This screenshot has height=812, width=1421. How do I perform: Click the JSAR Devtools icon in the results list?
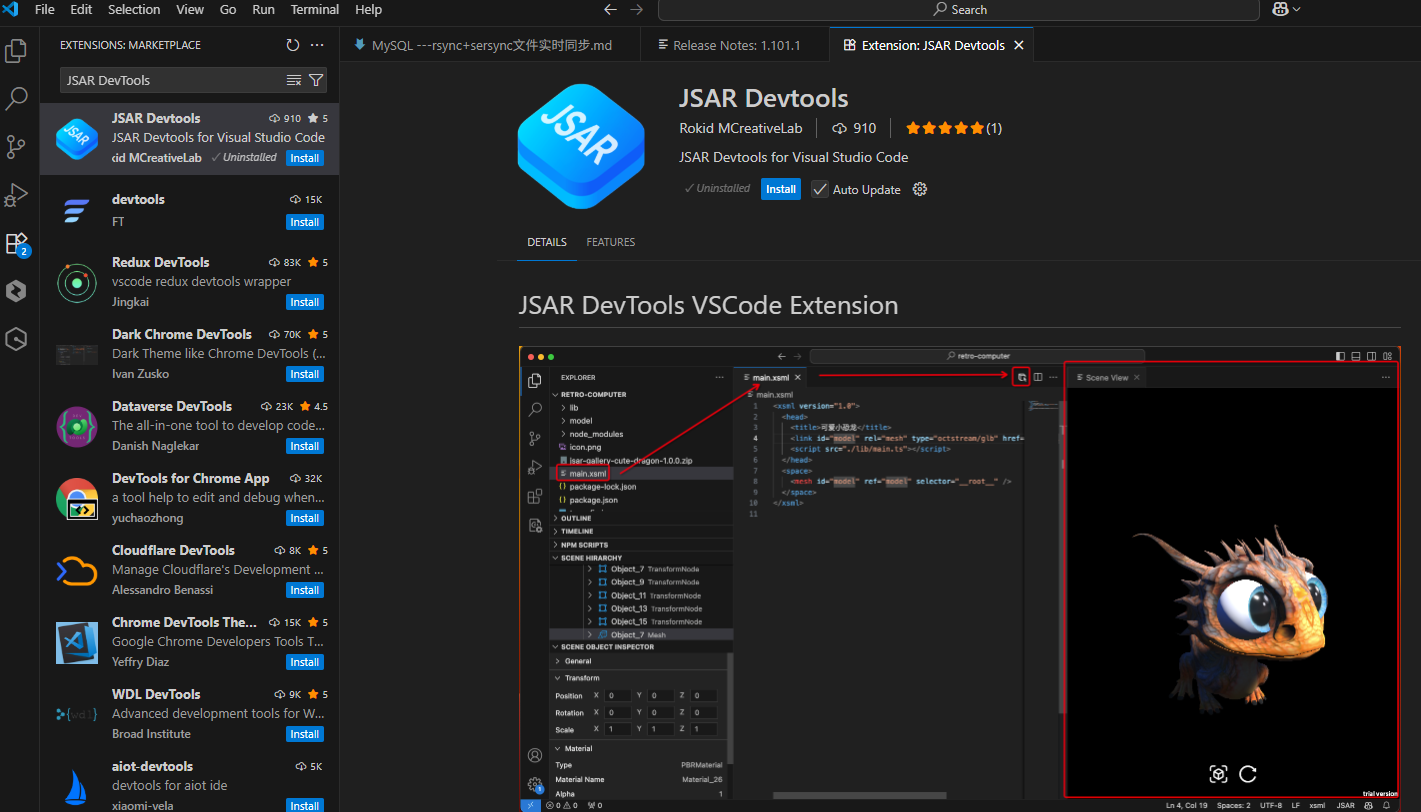(77, 138)
